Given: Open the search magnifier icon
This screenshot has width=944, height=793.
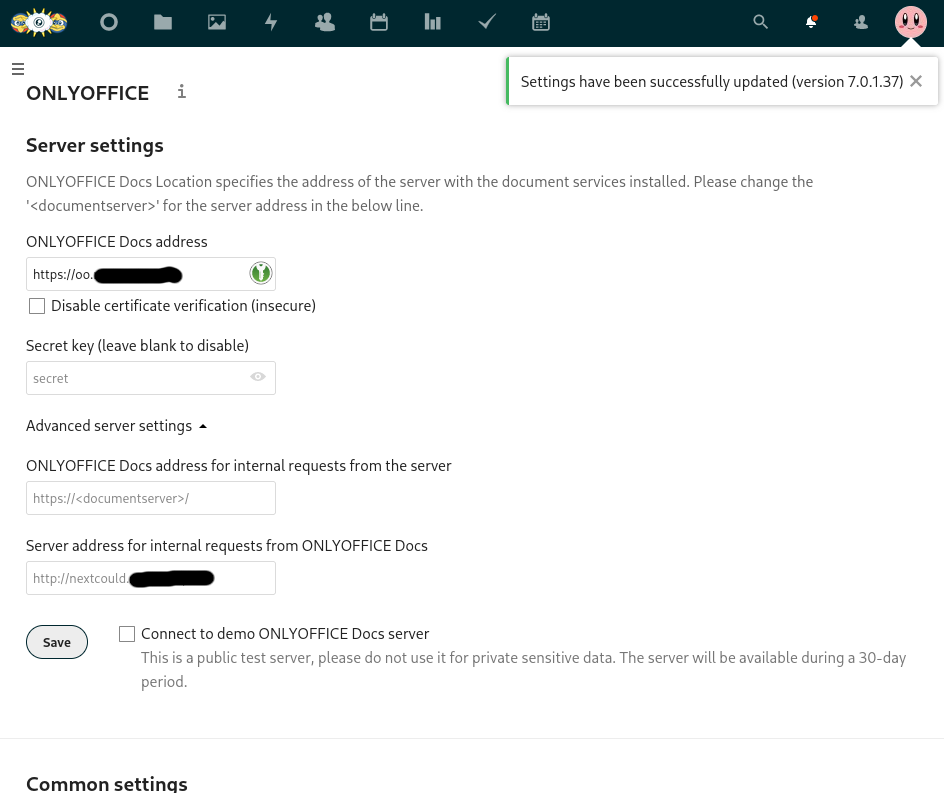Looking at the screenshot, I should coord(760,22).
